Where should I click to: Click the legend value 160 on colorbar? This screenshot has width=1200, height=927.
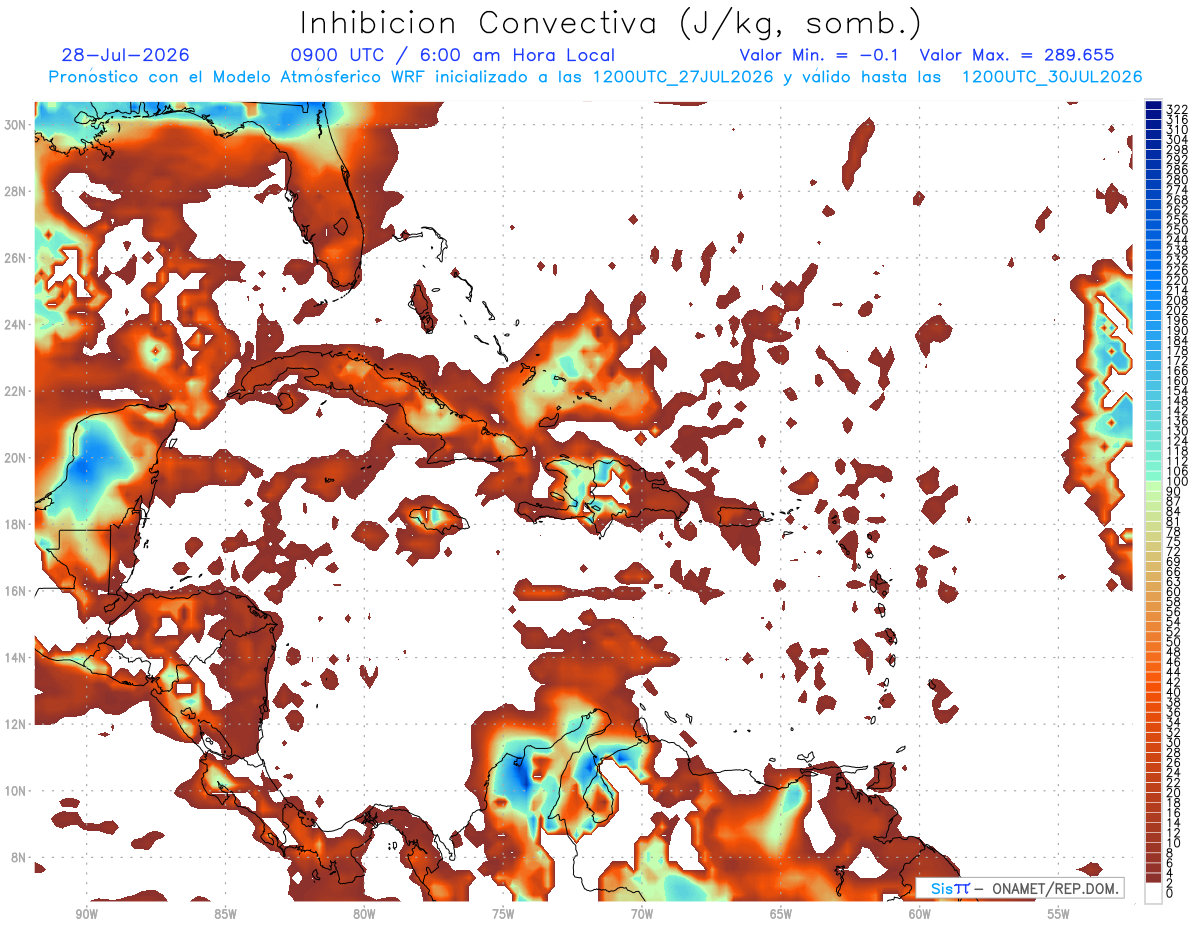(x=1176, y=381)
